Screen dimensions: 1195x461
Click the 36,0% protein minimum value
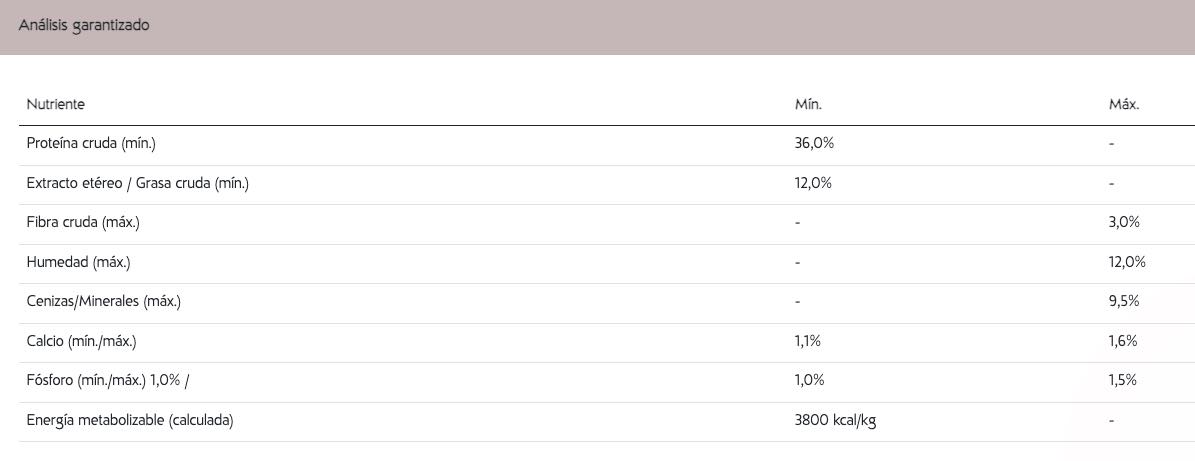coord(814,143)
